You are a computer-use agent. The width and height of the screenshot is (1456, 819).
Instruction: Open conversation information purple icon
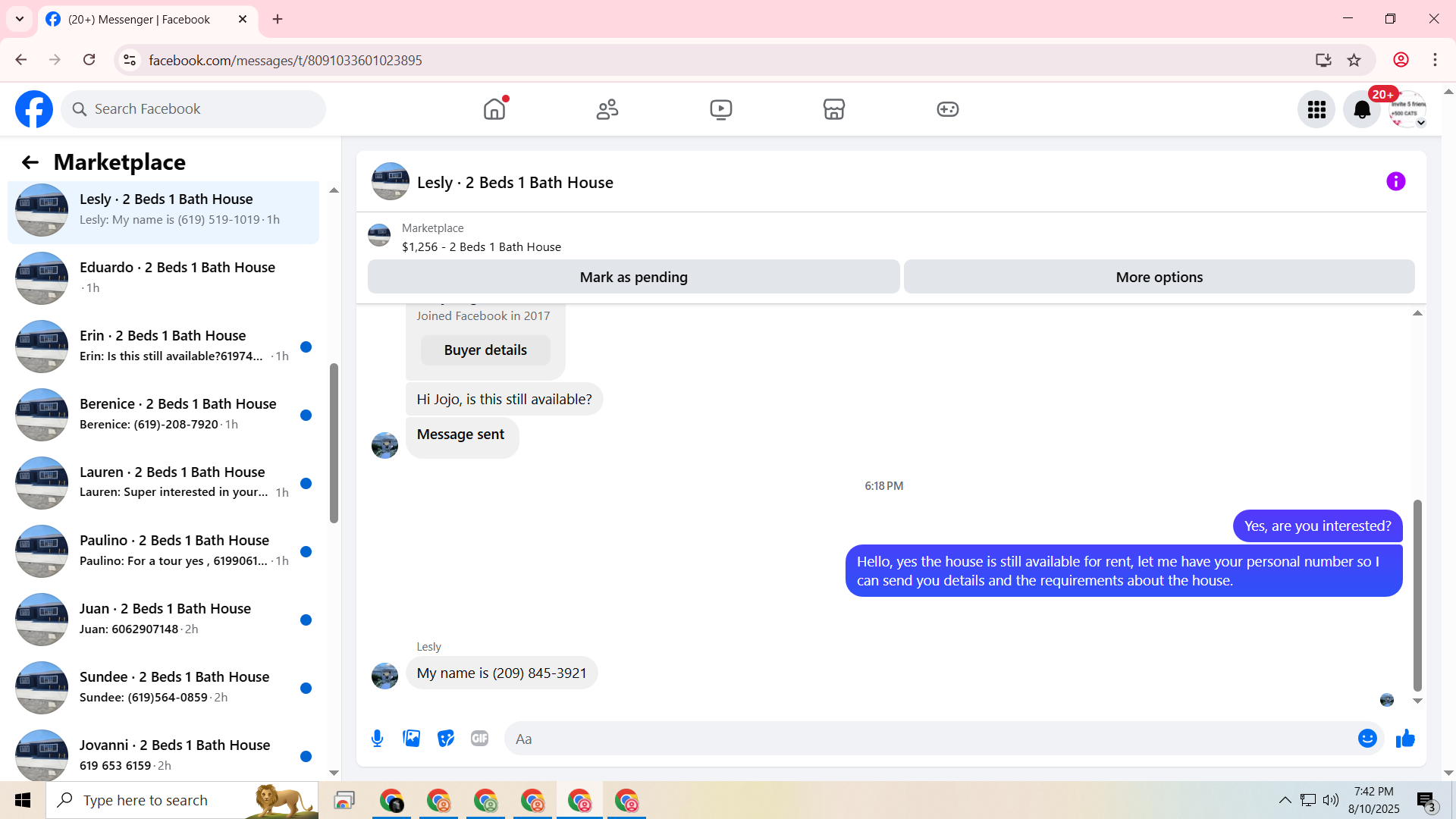coord(1395,182)
